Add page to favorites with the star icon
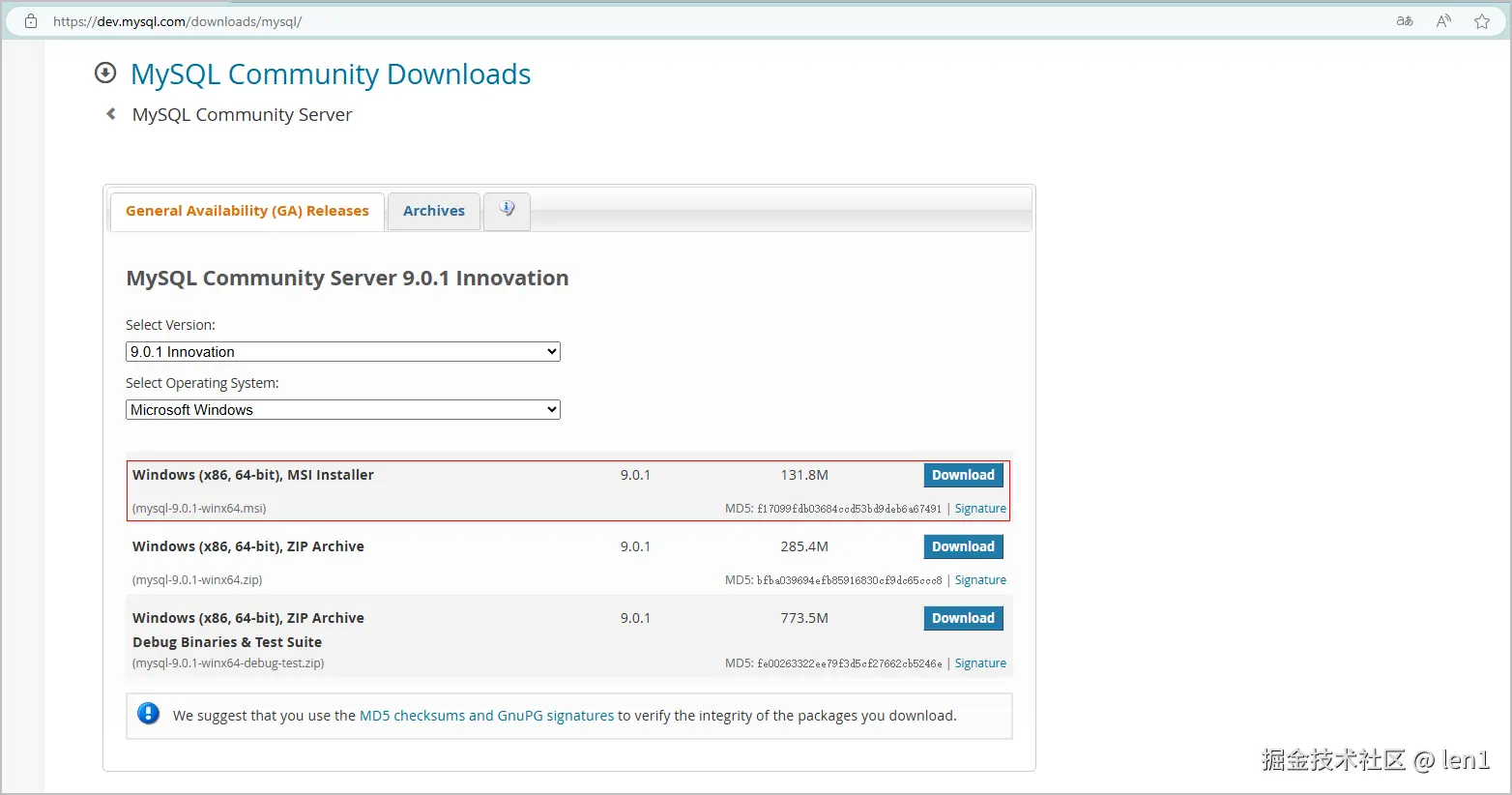 point(1482,21)
